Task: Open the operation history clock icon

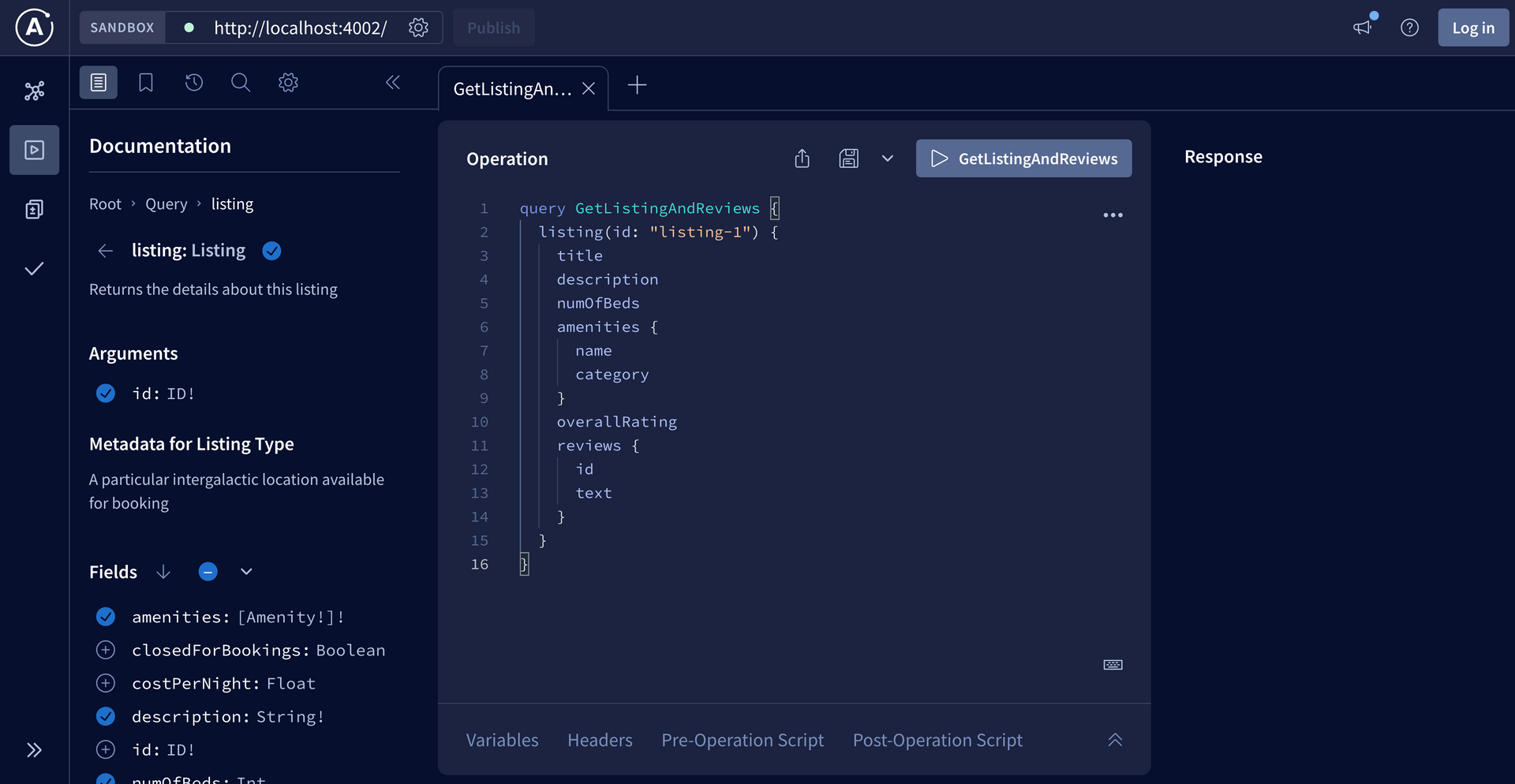Action: point(193,82)
